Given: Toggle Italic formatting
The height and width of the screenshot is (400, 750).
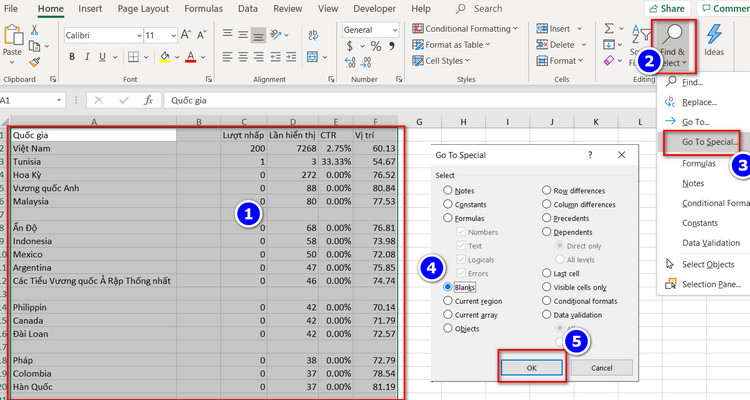Looking at the screenshot, I should (x=87, y=57).
